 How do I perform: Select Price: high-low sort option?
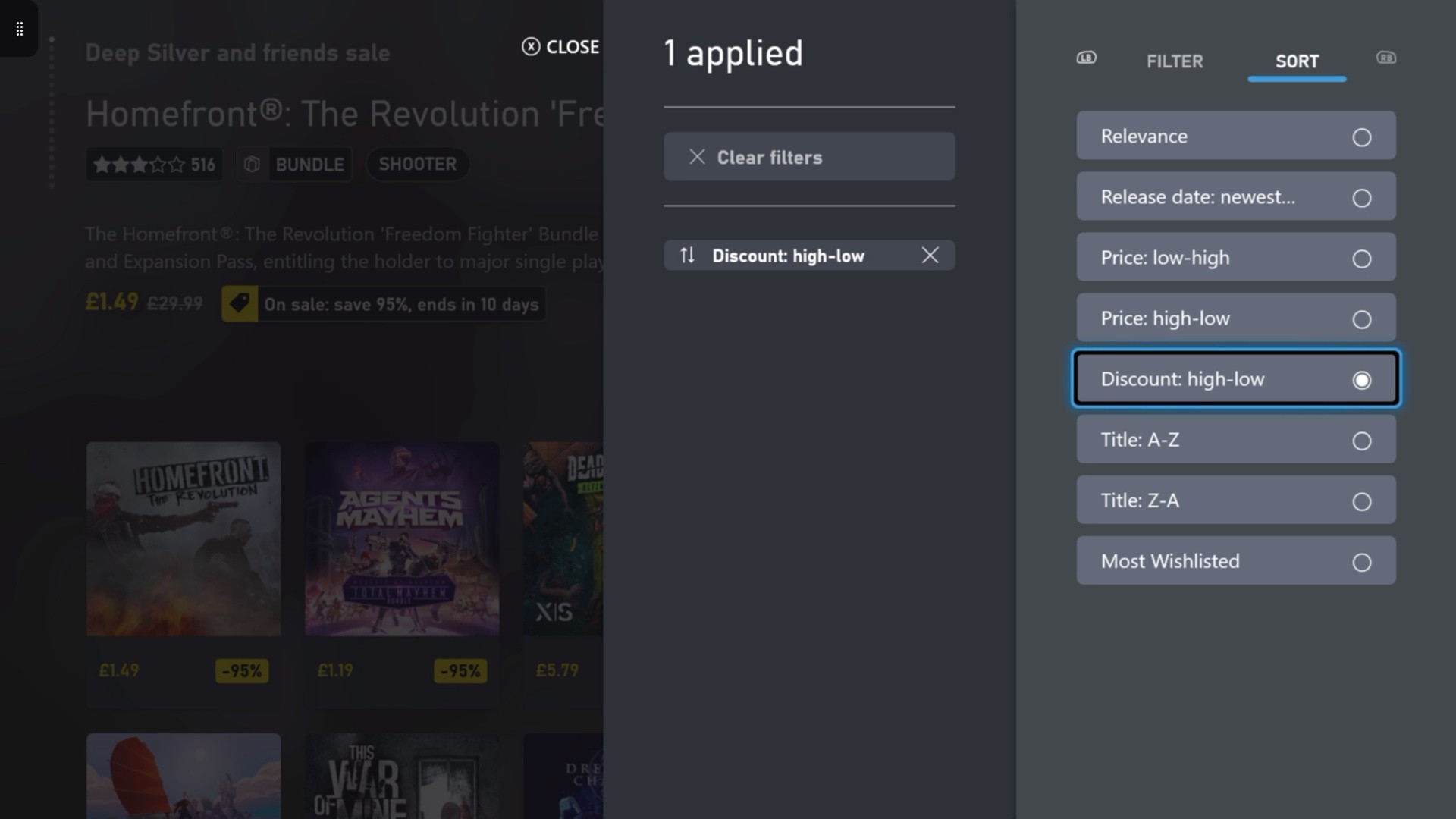coord(1235,318)
